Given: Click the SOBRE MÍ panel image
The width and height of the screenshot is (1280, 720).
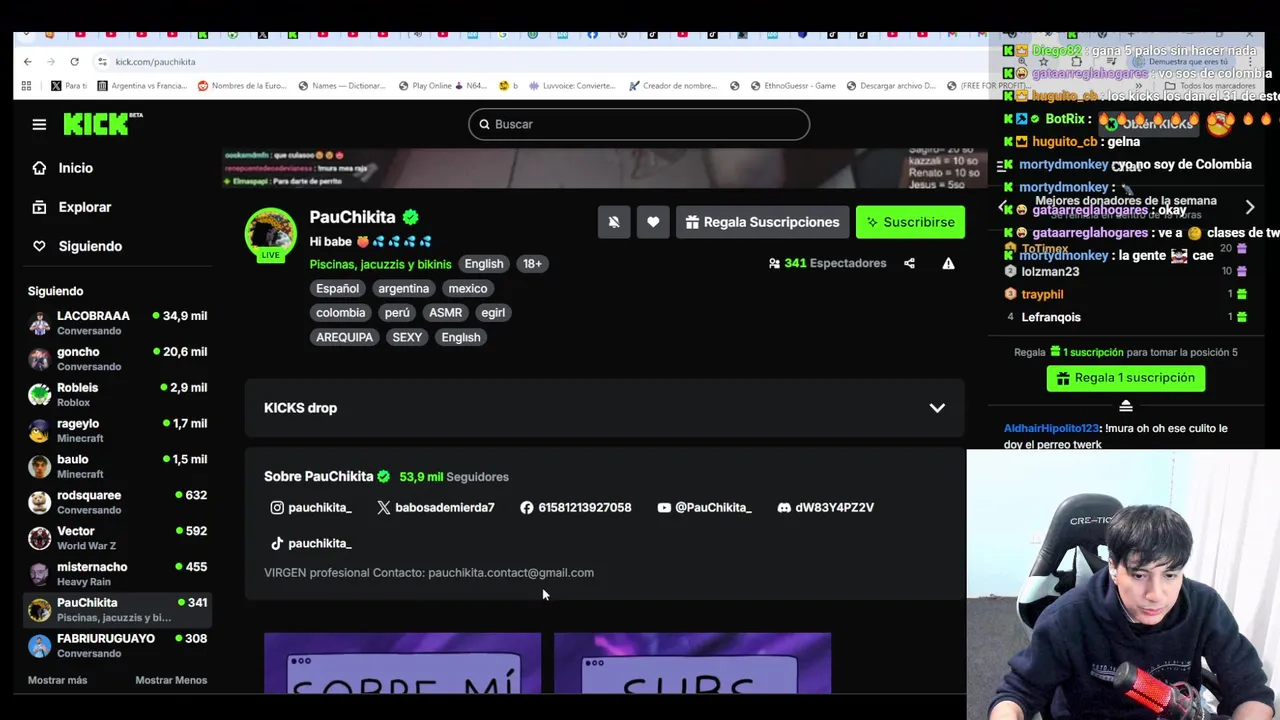Looking at the screenshot, I should [x=402, y=663].
